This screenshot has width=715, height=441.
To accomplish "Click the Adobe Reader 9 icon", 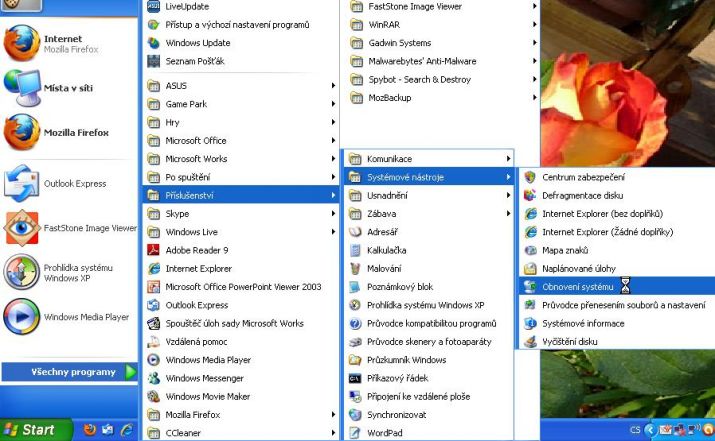I will [x=153, y=250].
